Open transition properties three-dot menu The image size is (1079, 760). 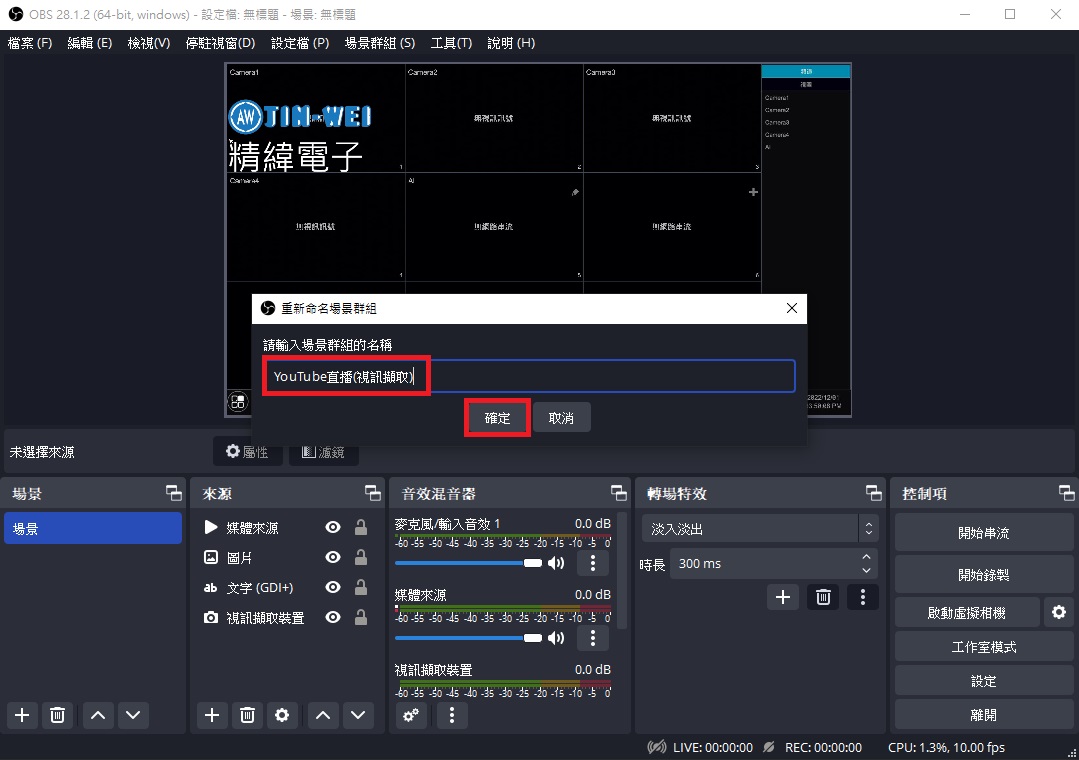pos(863,597)
